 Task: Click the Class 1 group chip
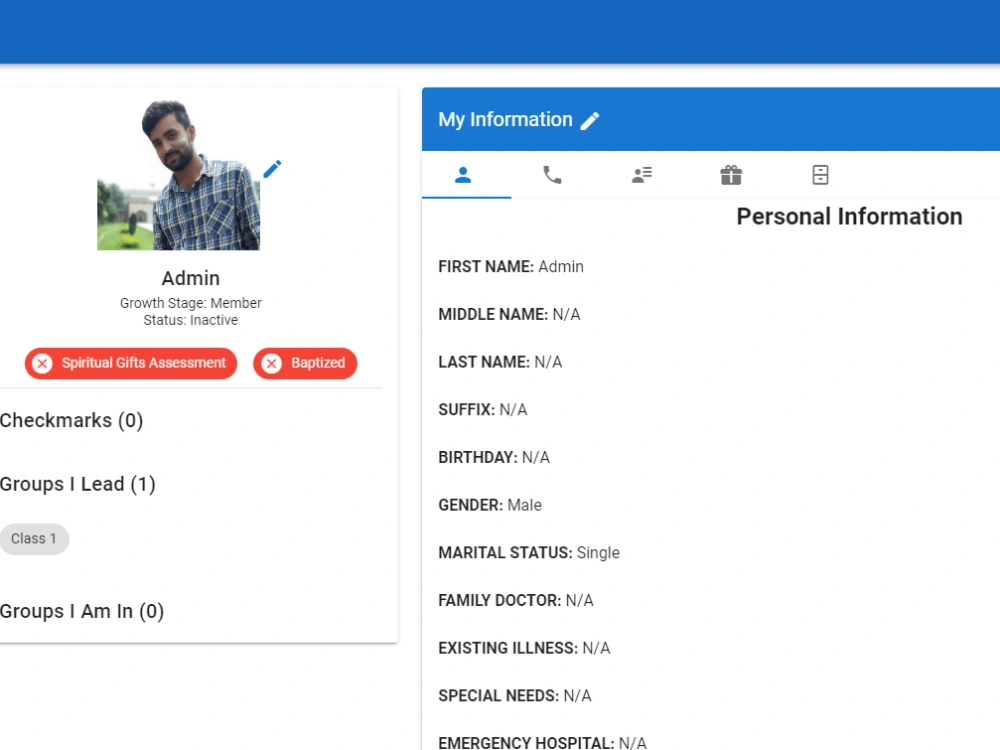(34, 539)
